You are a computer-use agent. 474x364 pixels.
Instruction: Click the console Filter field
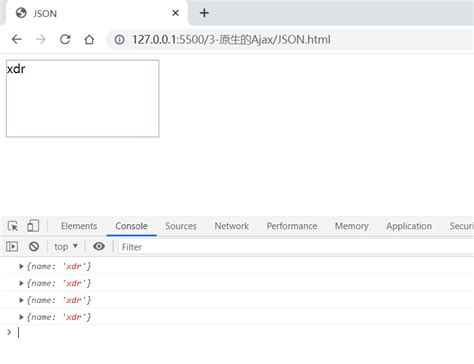[x=295, y=247]
